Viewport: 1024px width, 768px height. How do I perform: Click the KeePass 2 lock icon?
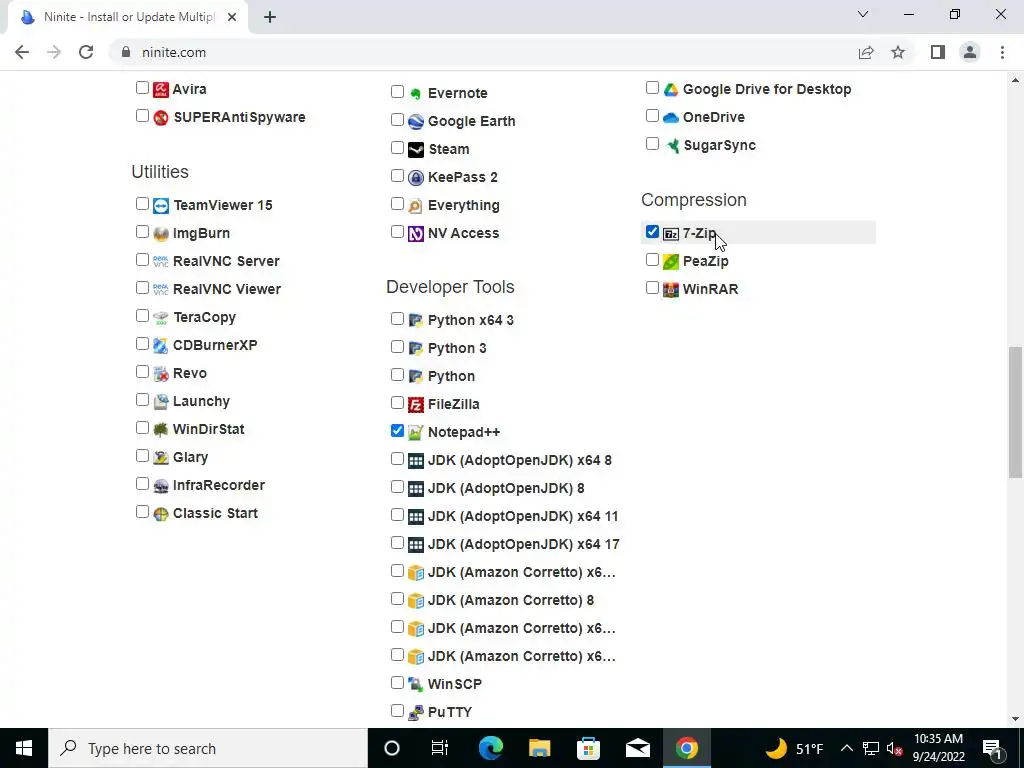416,178
